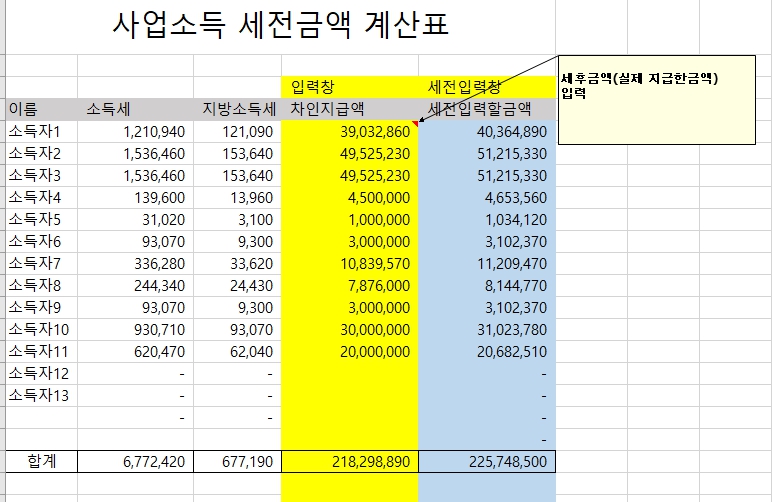Click the yellow input cell 10,839,570
The width and height of the screenshot is (772, 502).
[x=350, y=263]
